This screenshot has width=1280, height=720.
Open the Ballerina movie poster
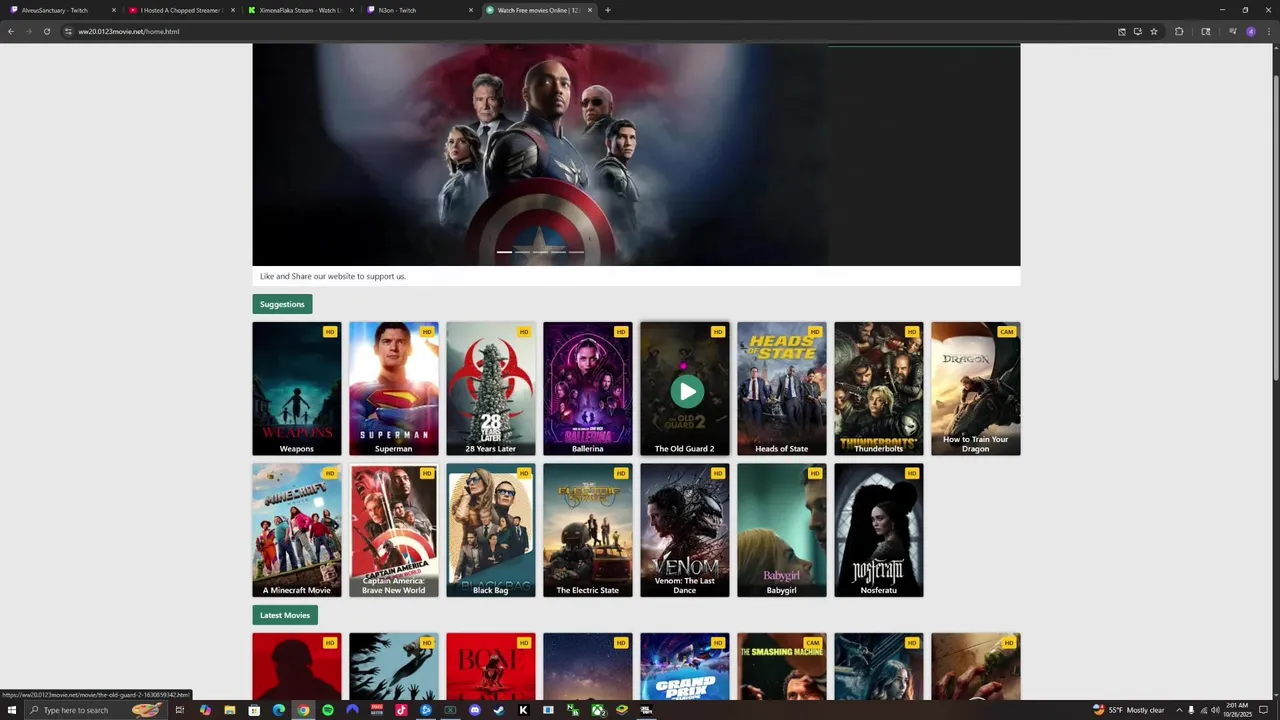point(588,389)
